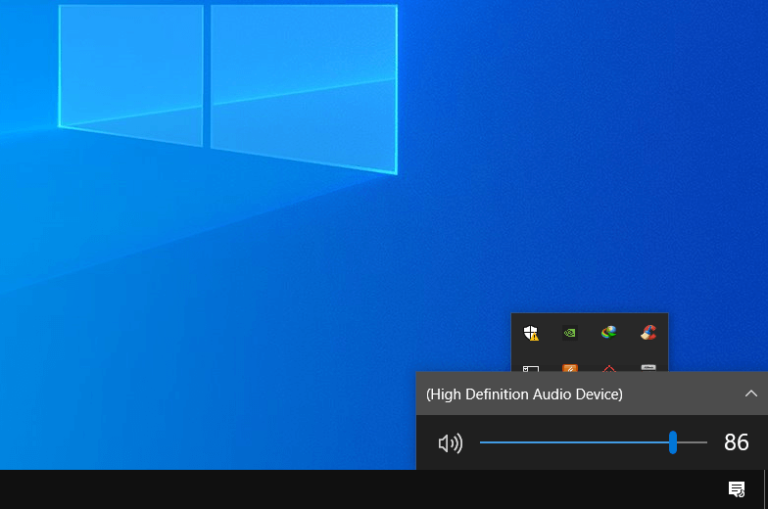Screen dimensions: 768x509
Task: Open Windows Security shield tray icon
Action: 531,333
